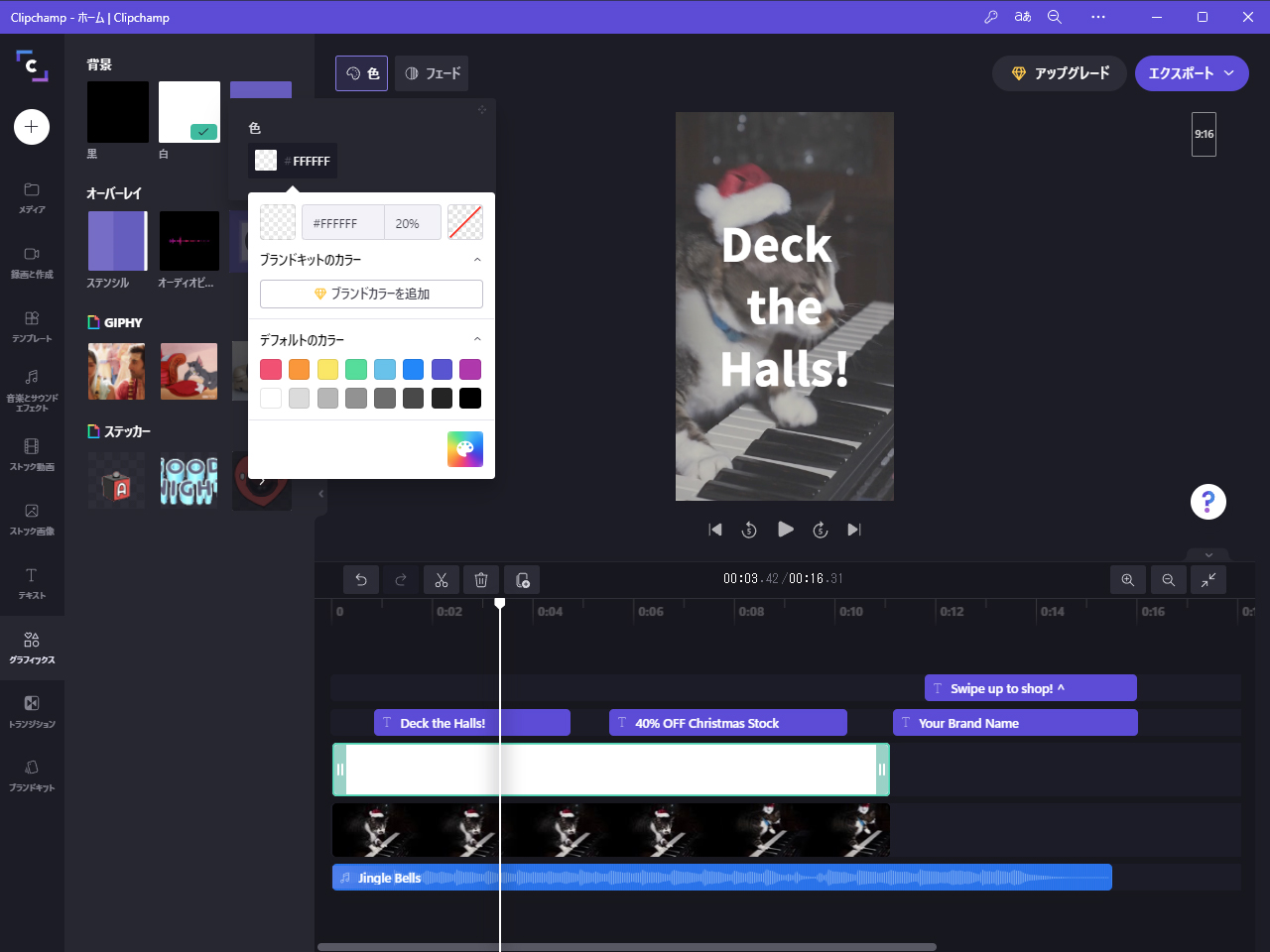
Task: Collapse the ブランドキットのカラー section
Action: (x=477, y=260)
